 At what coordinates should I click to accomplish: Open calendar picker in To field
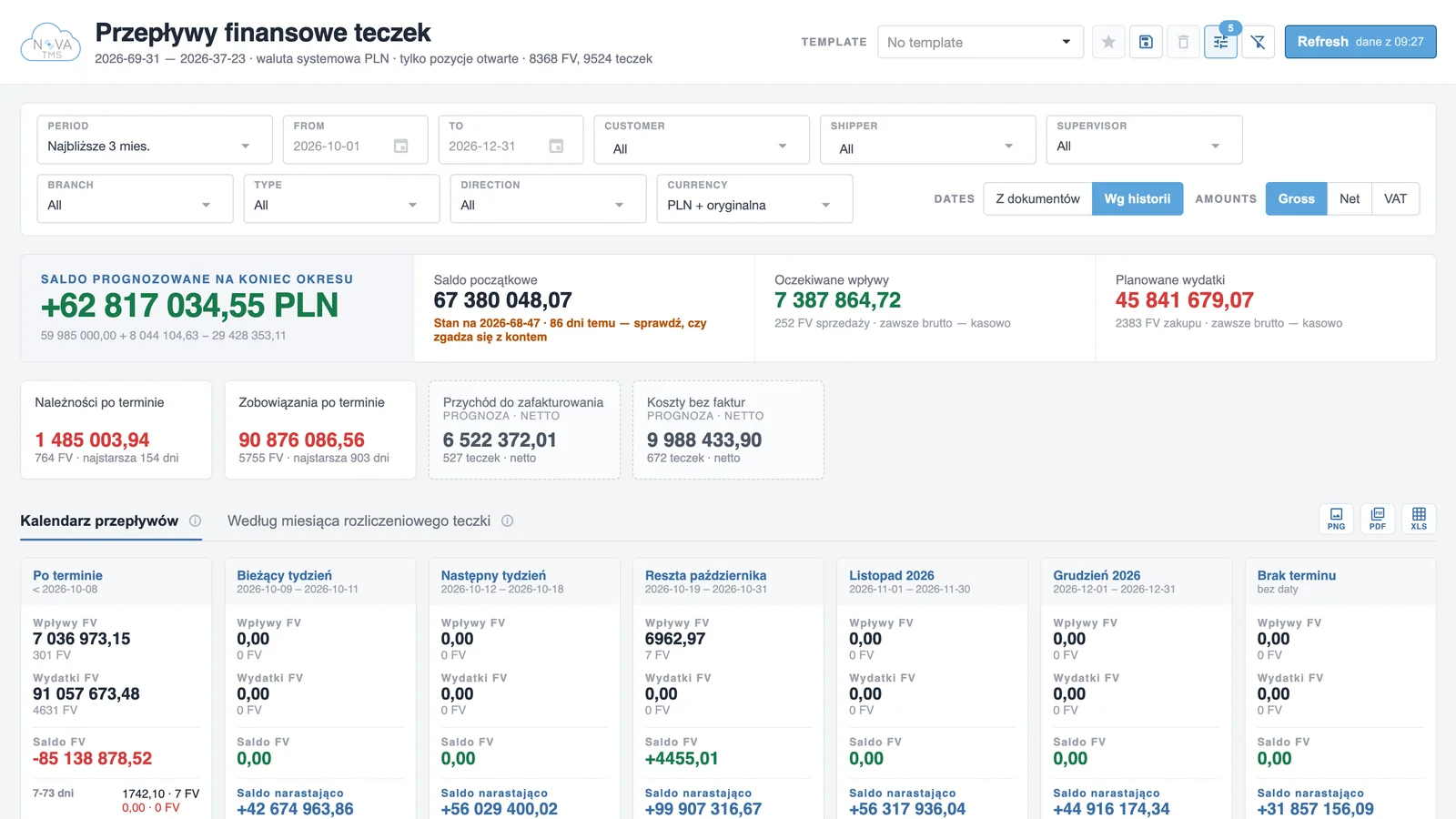(556, 146)
